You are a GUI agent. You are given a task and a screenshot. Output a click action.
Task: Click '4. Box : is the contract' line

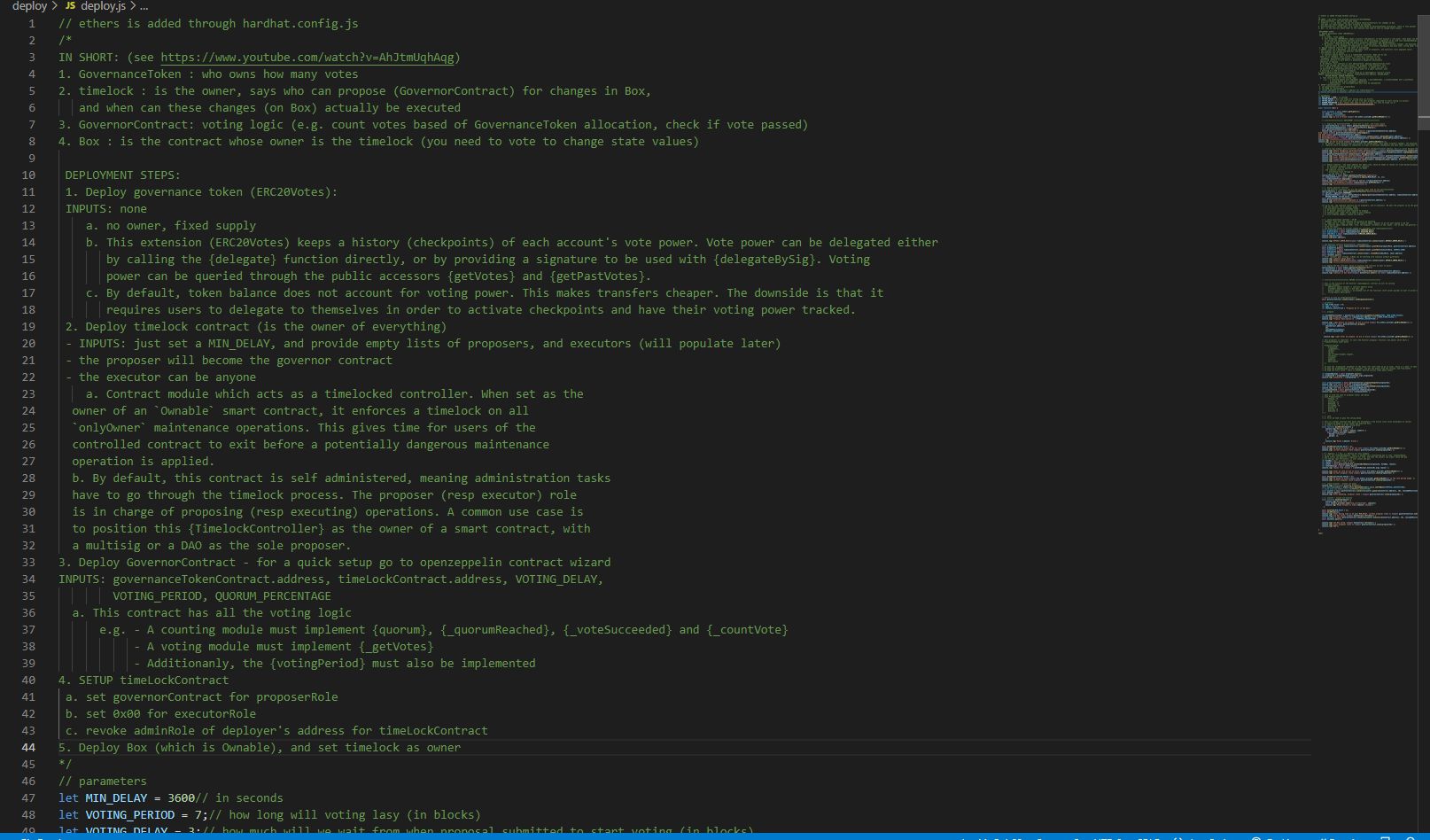[x=378, y=141]
